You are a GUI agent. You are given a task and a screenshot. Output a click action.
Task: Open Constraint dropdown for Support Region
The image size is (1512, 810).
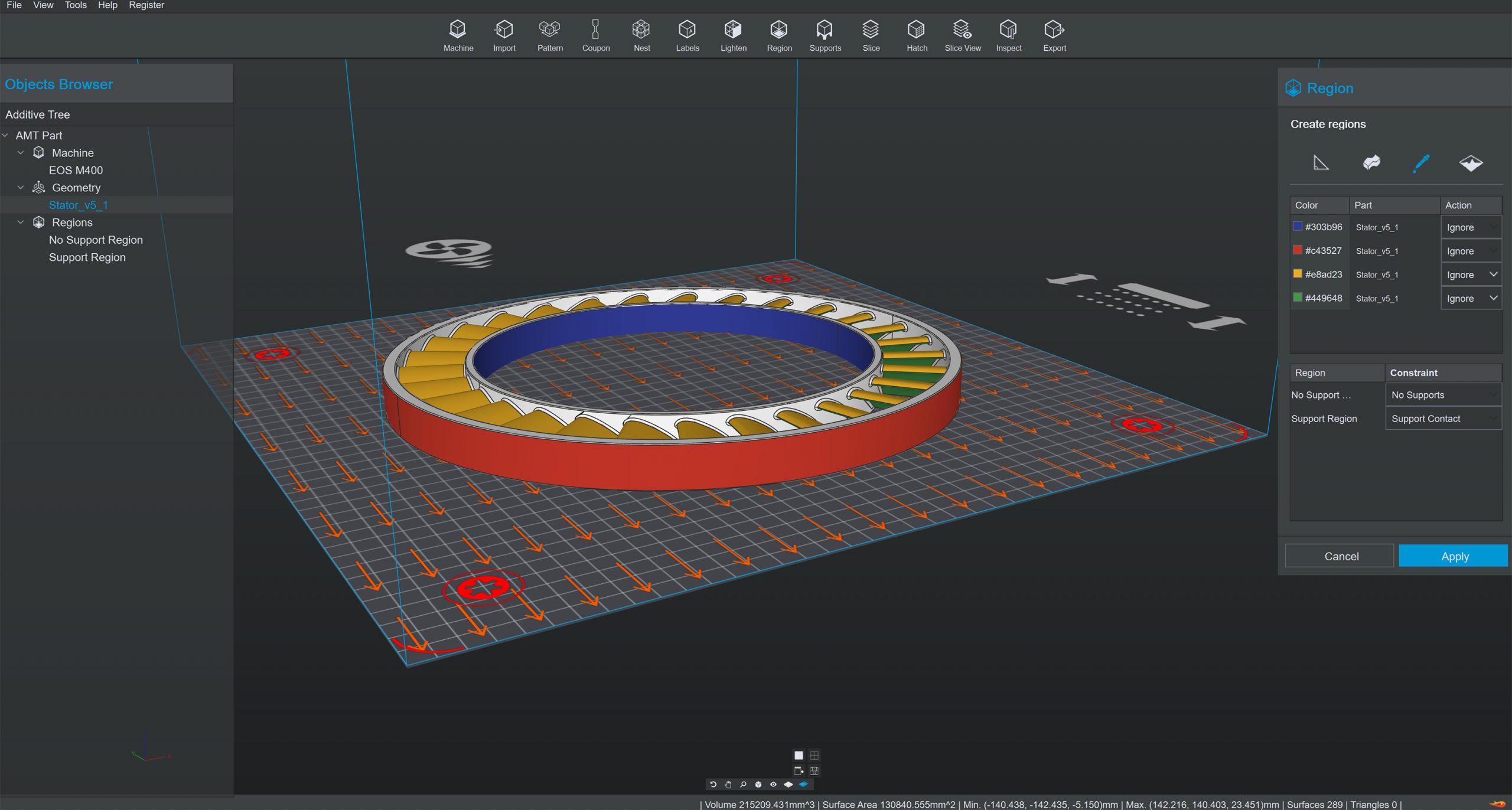1443,419
